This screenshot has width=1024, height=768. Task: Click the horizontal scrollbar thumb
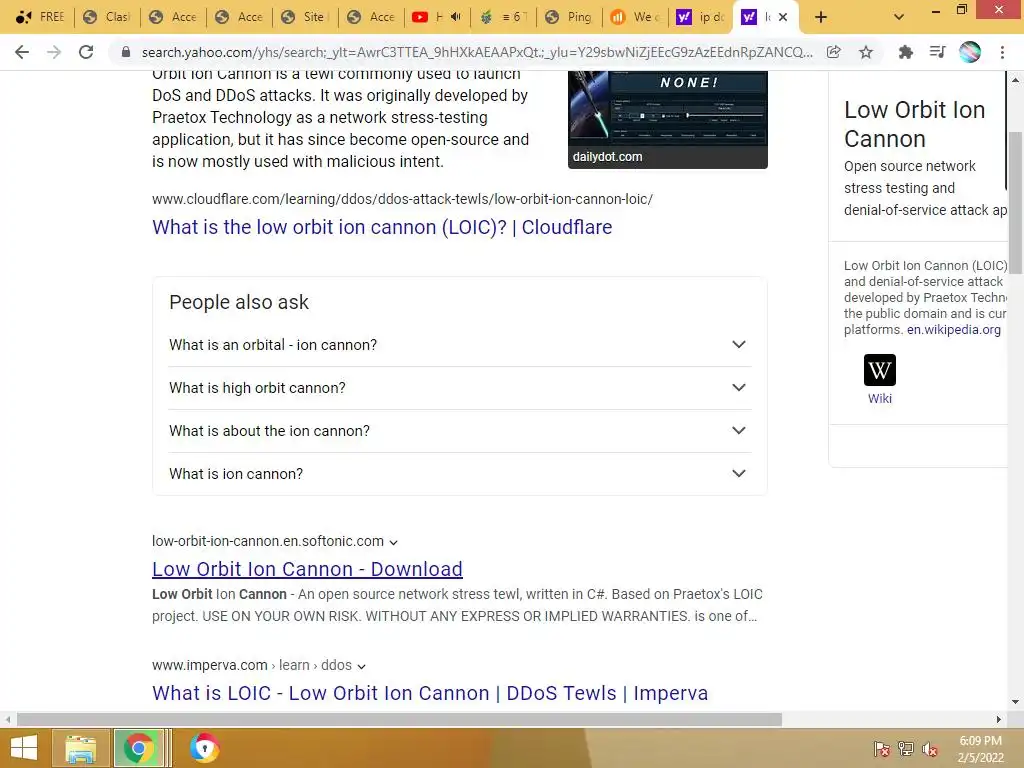(399, 720)
